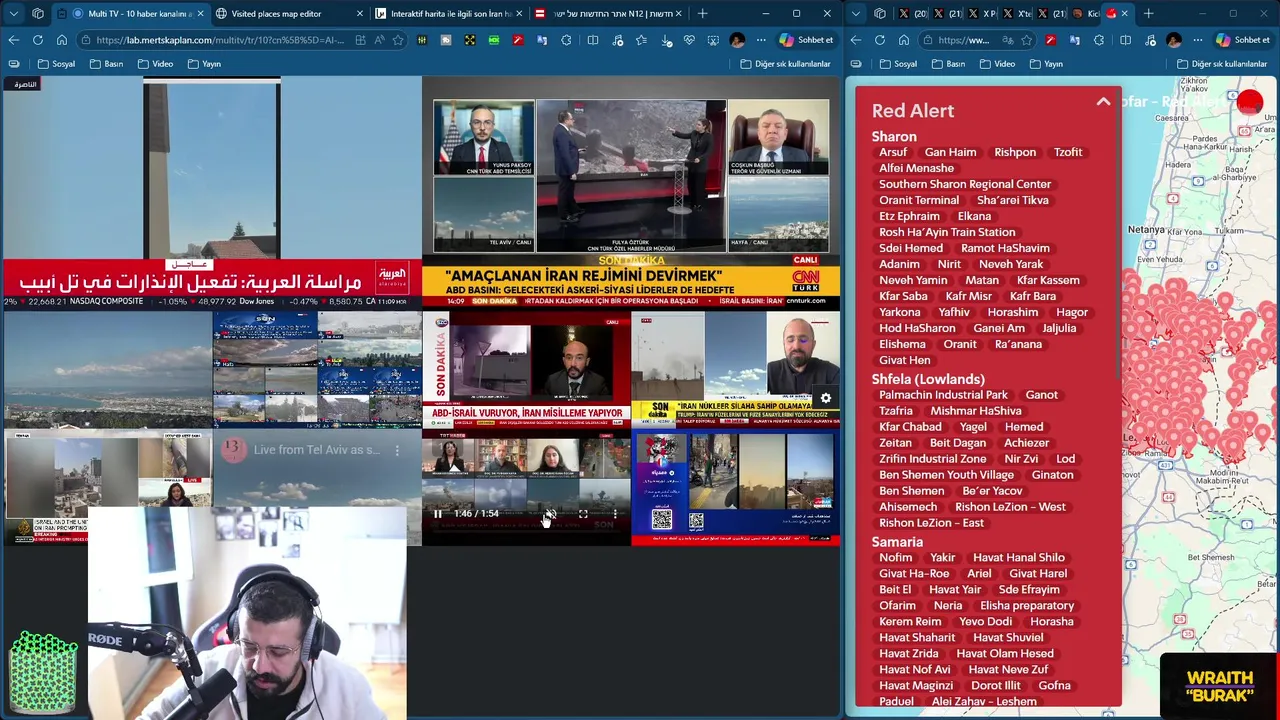Click the Shfela (Lowlands) region heading
Viewport: 1280px width, 720px height.
pyautogui.click(x=928, y=379)
